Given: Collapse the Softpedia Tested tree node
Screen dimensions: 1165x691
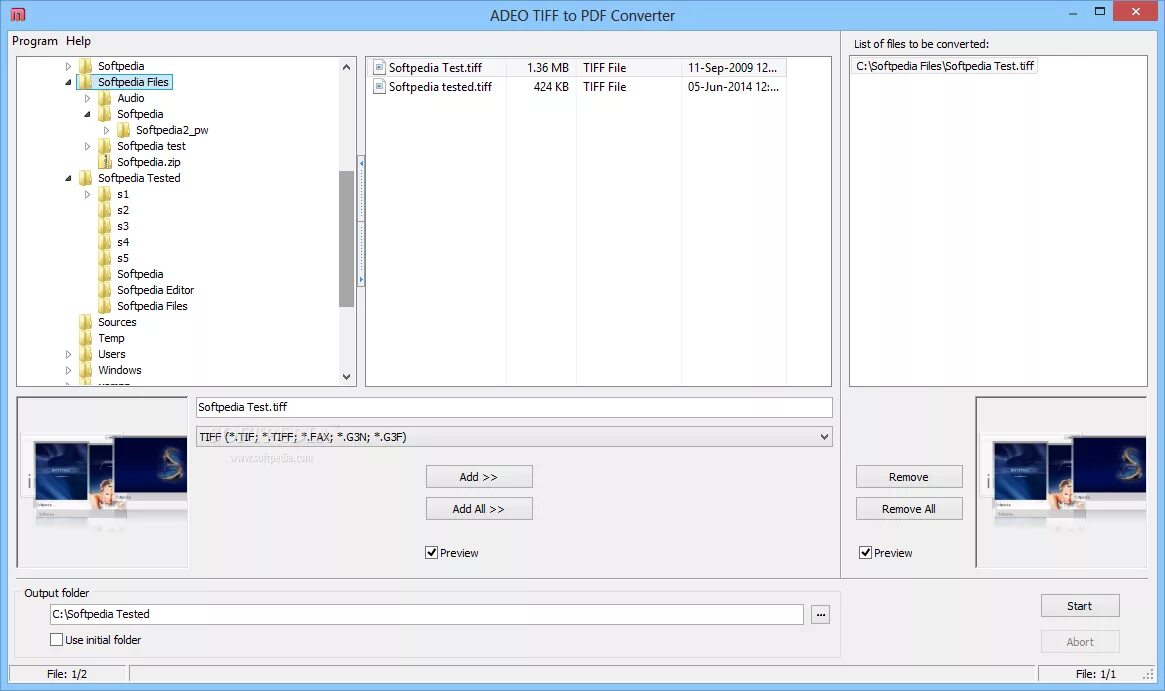Looking at the screenshot, I should pyautogui.click(x=68, y=178).
